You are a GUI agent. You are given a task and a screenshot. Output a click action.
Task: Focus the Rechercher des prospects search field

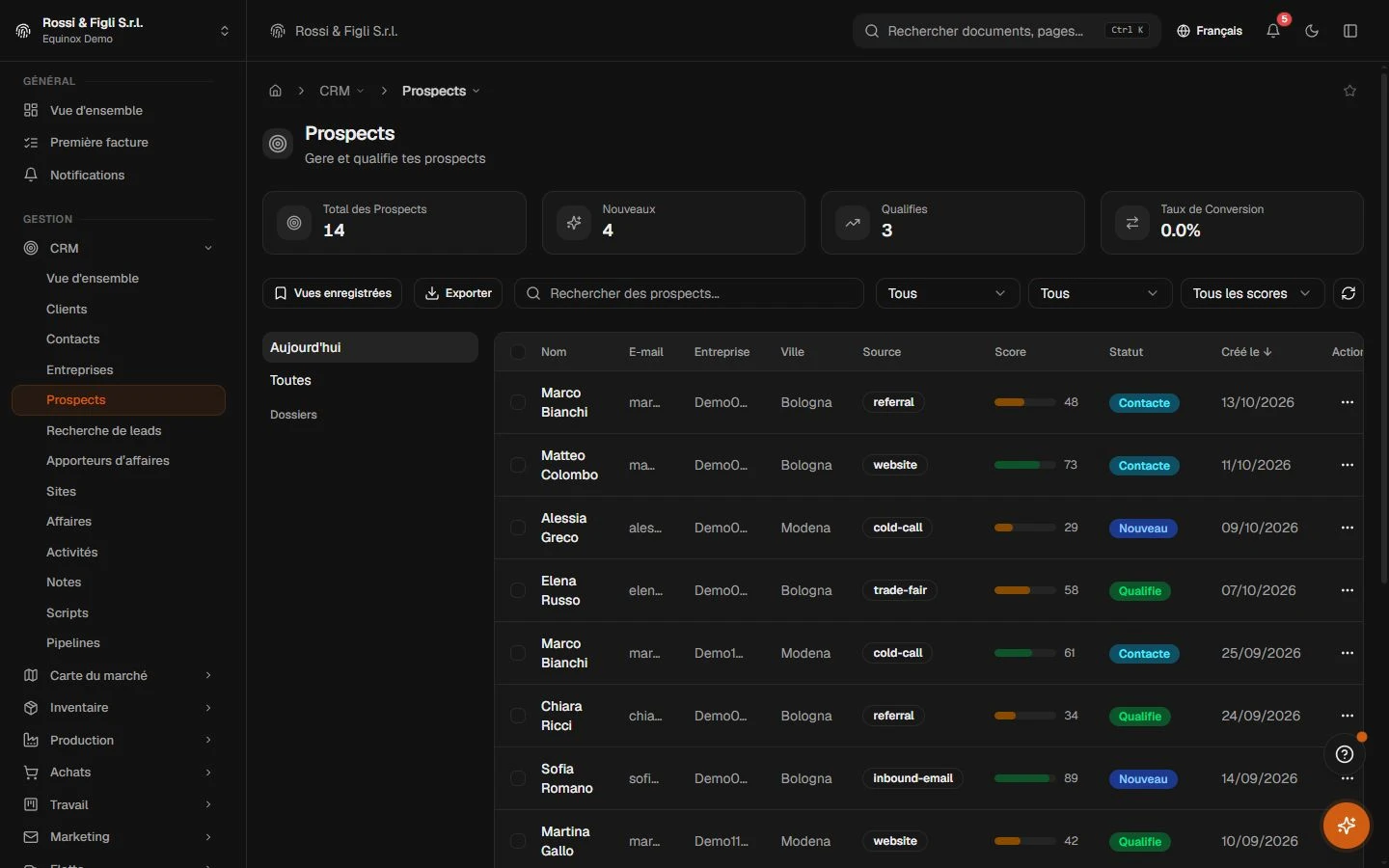coord(689,293)
